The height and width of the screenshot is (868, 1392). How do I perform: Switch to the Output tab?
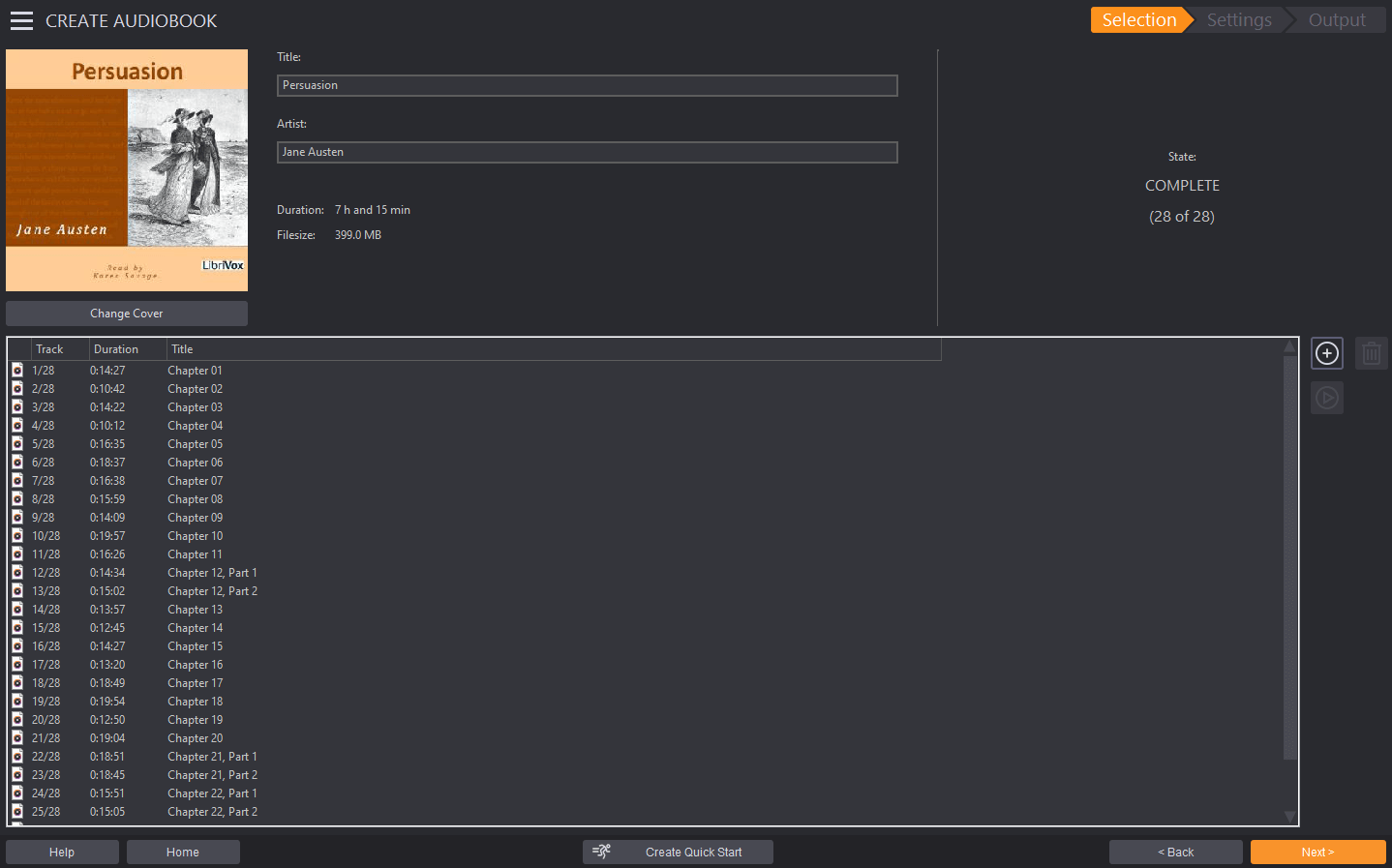click(x=1337, y=19)
